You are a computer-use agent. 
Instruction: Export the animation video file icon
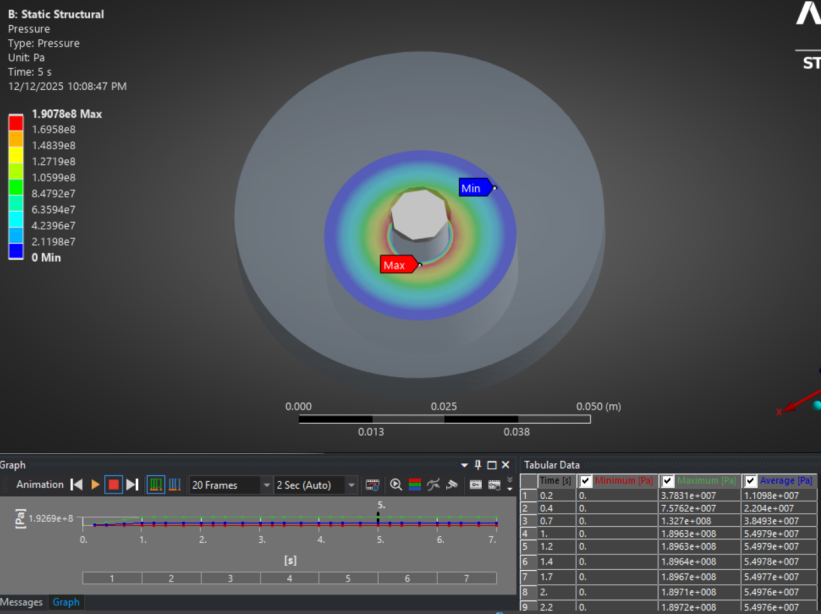tap(373, 485)
